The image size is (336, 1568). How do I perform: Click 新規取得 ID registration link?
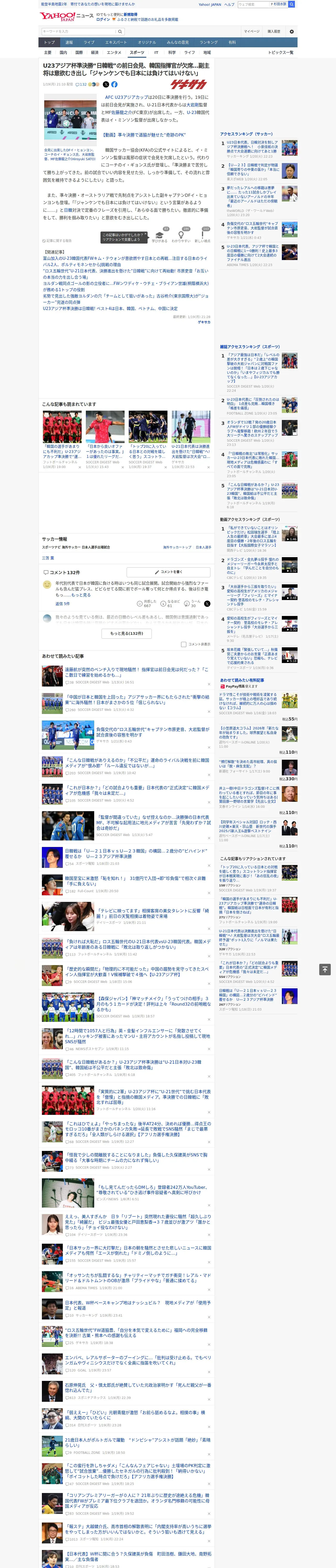pos(131,14)
